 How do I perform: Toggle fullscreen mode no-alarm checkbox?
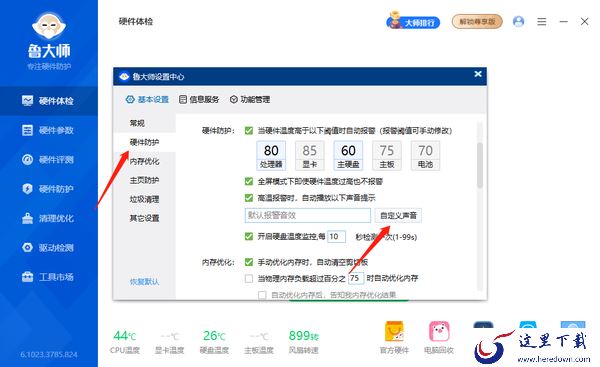pos(249,181)
